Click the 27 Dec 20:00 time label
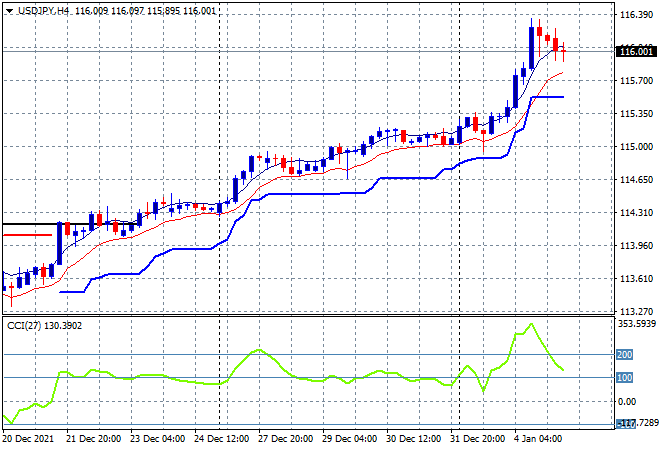The width and height of the screenshot is (660, 450). 285,439
